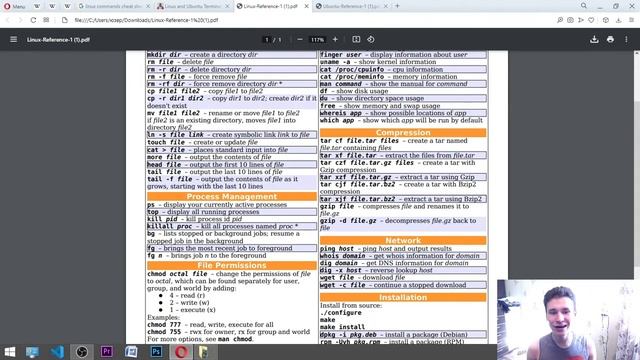Click the 'ping host' line under Network
The height and width of the screenshot is (360, 640).
coord(386,248)
